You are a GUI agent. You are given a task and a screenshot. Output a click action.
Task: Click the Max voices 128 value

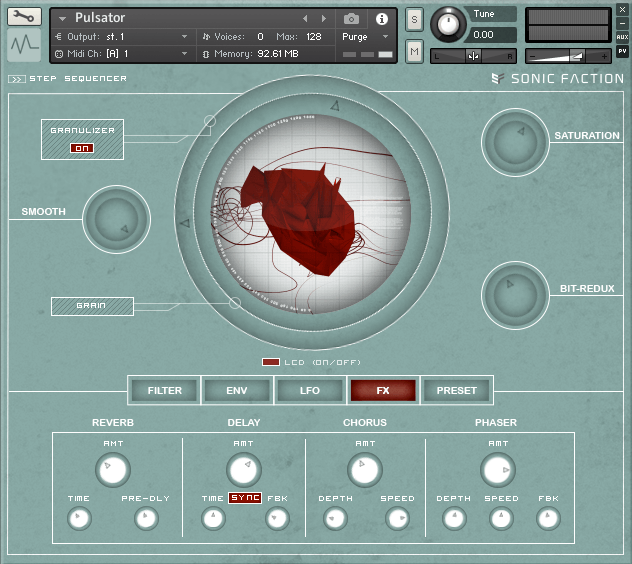tap(314, 37)
